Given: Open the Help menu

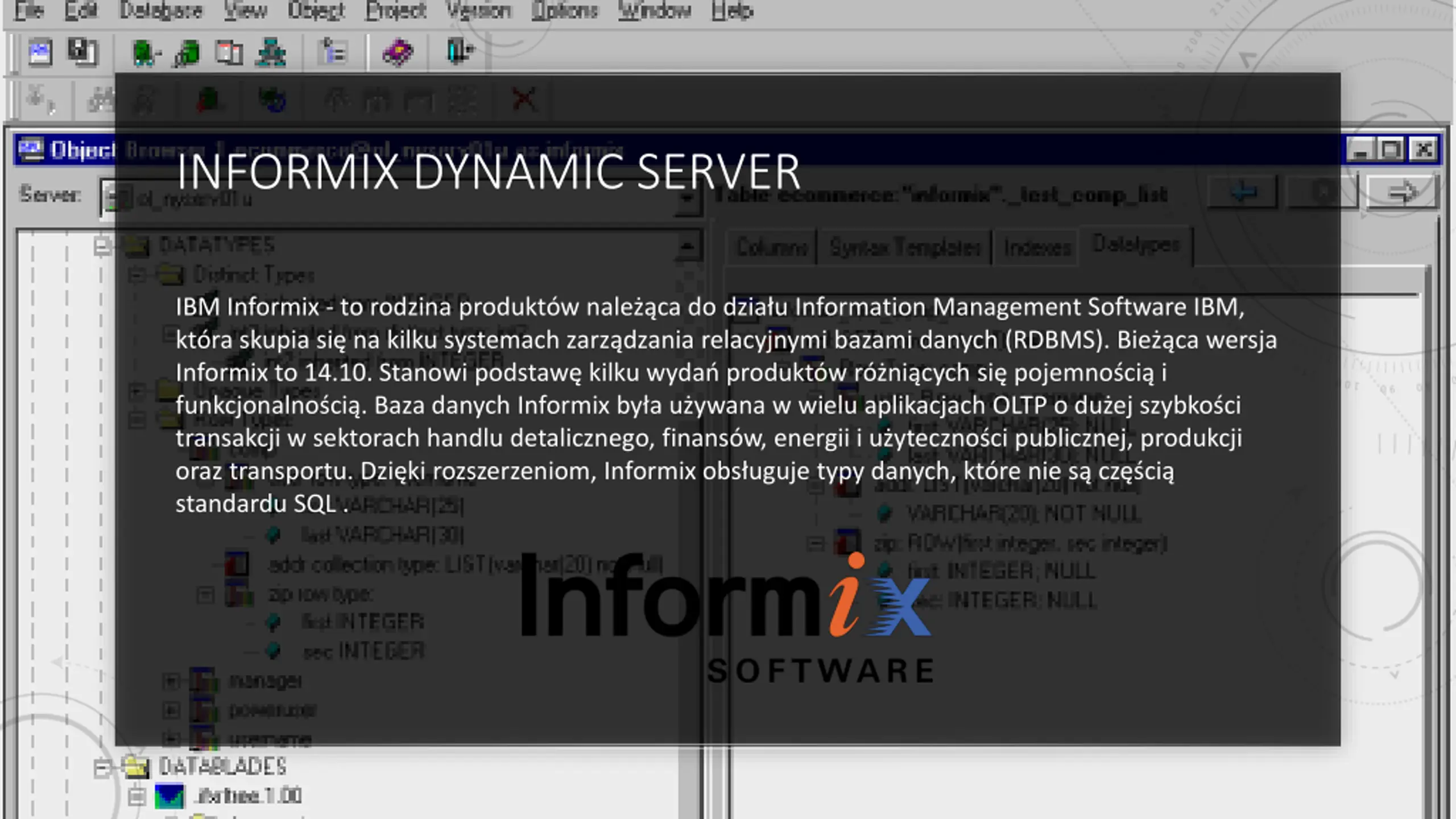Looking at the screenshot, I should coord(733,10).
